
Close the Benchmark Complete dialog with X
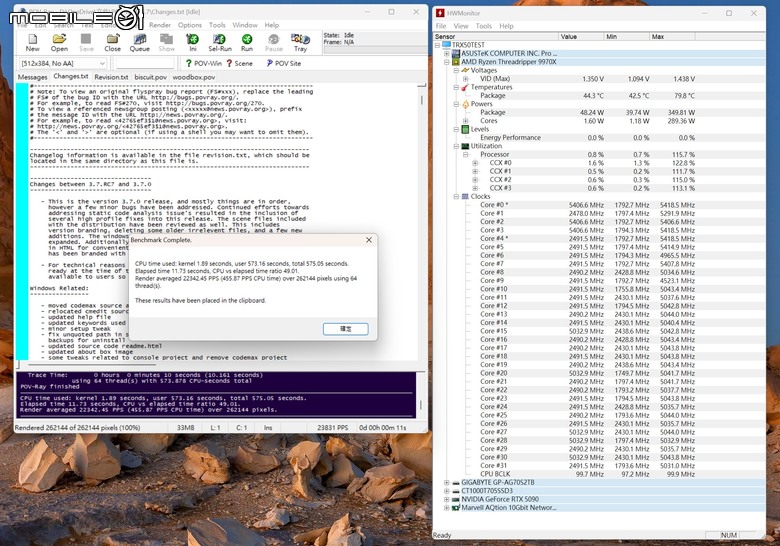tap(369, 240)
